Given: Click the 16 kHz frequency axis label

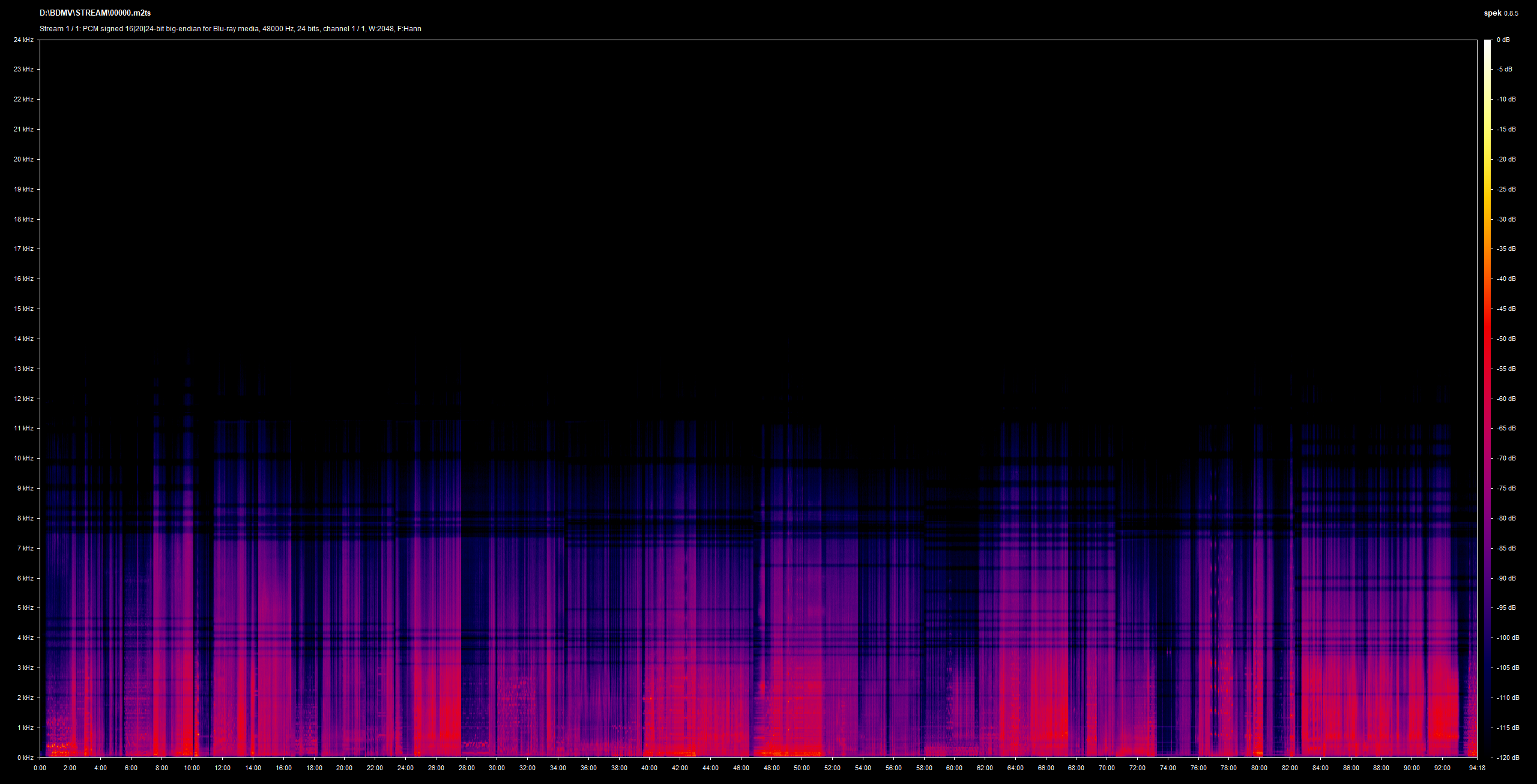Looking at the screenshot, I should point(23,279).
